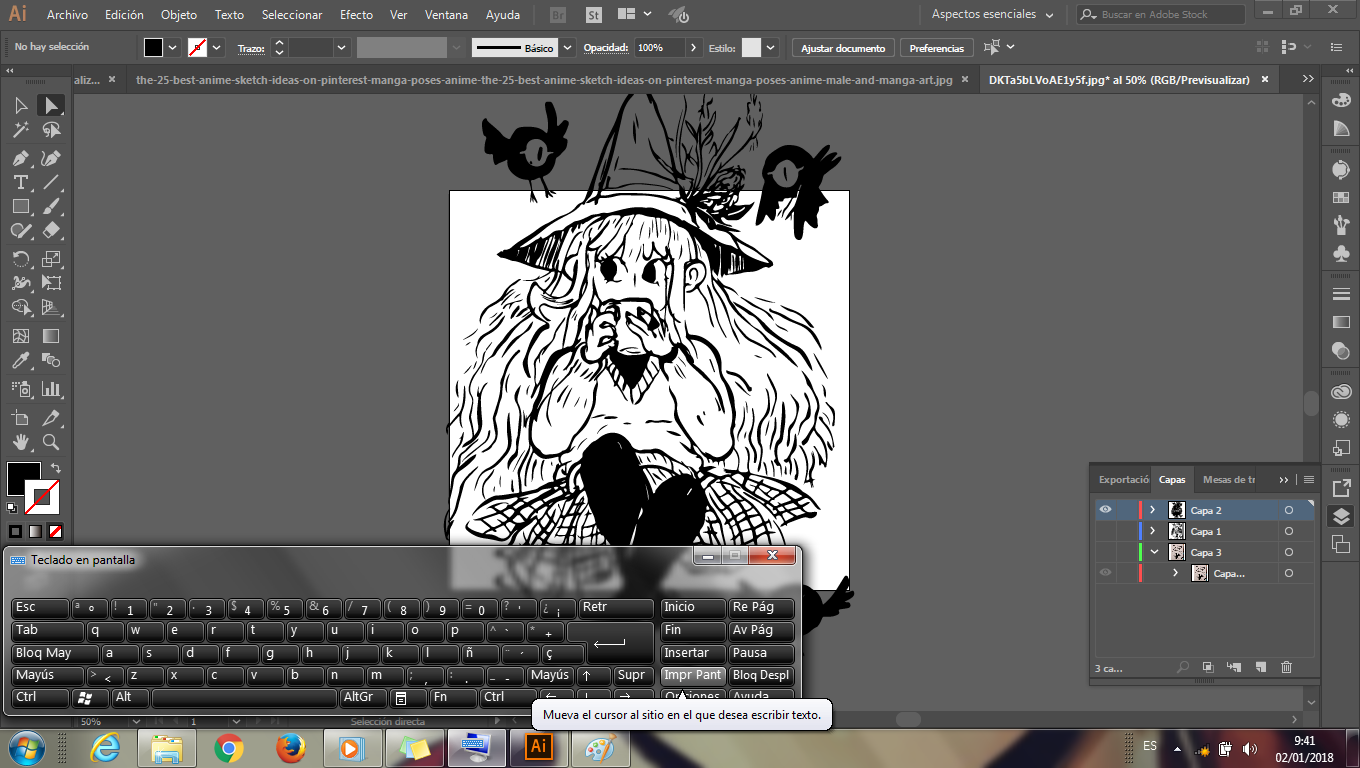Toggle visibility box of Capa 1
The image size is (1360, 768).
click(1105, 531)
